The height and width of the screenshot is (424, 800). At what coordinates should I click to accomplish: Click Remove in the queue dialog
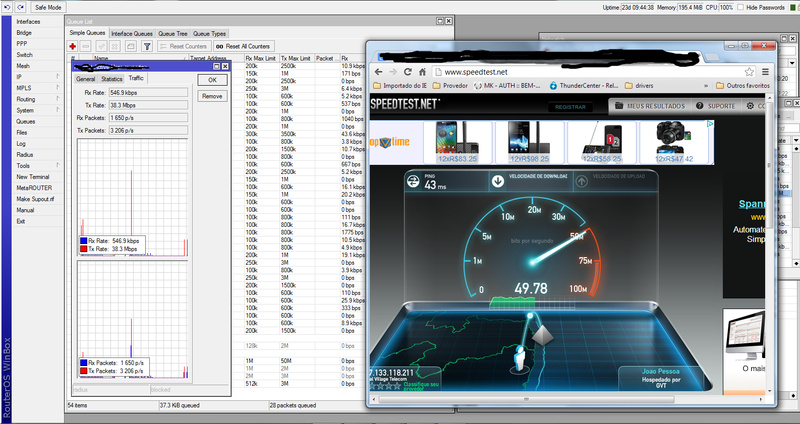212,96
